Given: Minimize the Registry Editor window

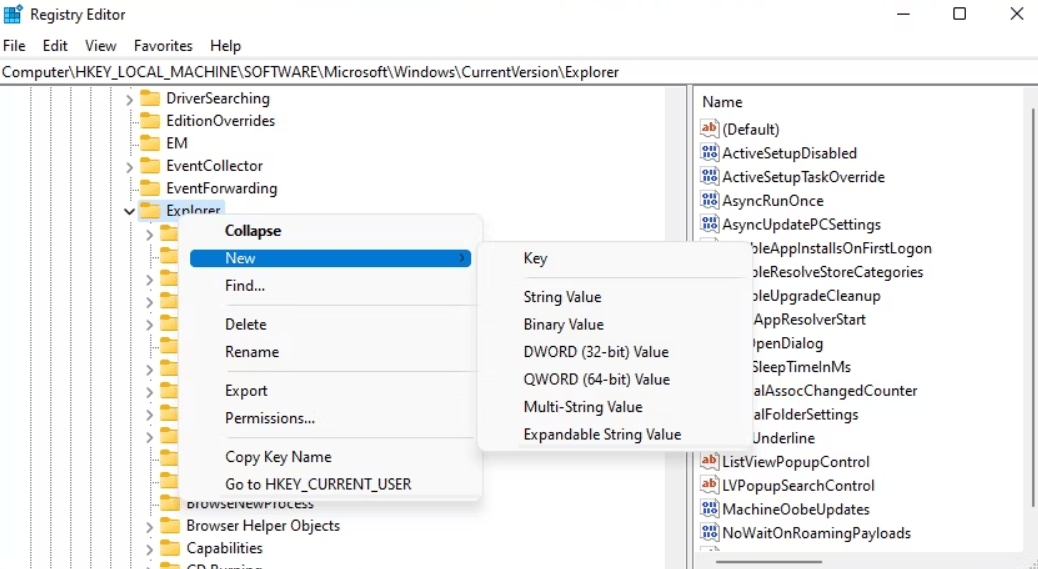Looking at the screenshot, I should pos(903,14).
